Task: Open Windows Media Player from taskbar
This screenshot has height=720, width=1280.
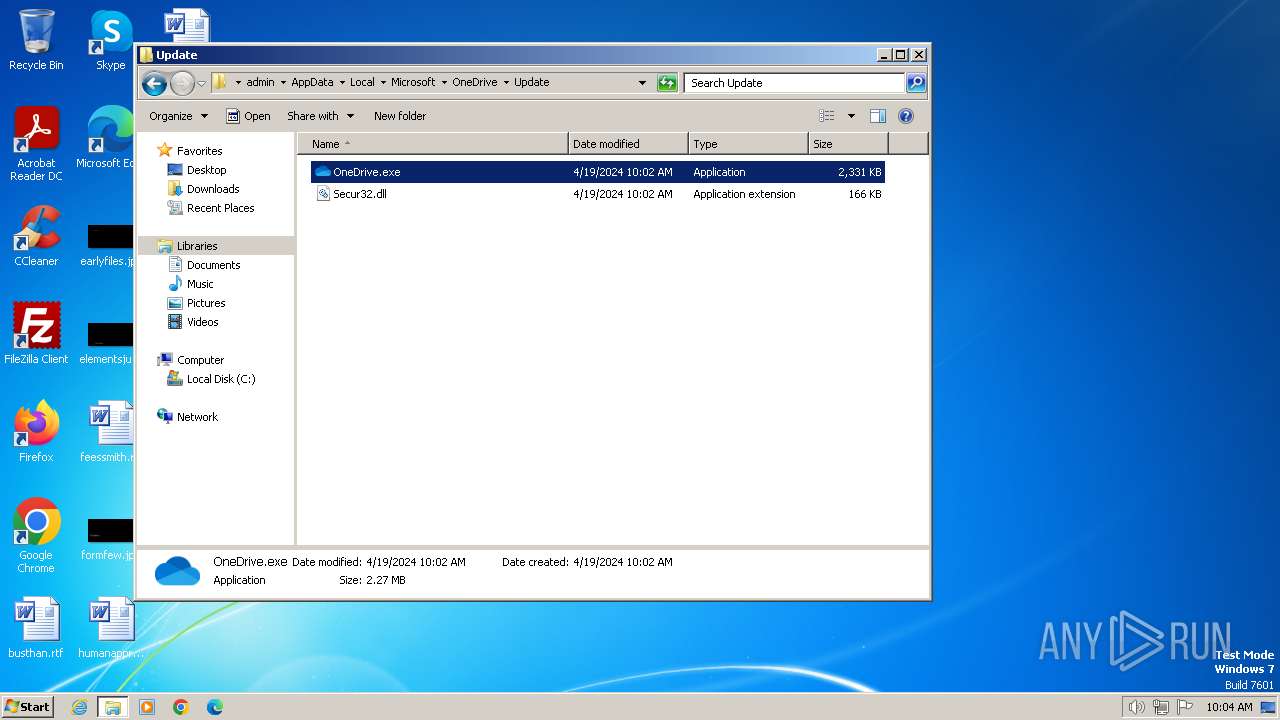Action: click(147, 707)
